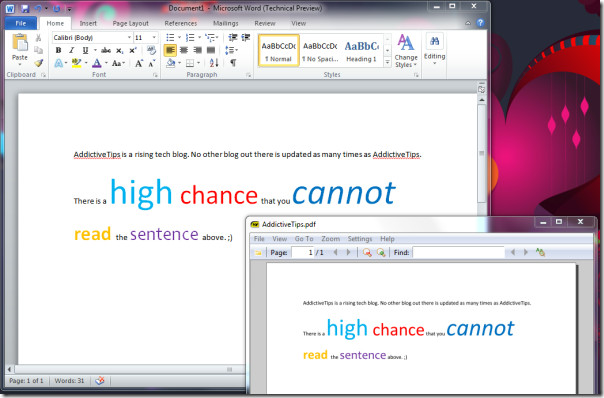Go to previous page in PDF viewer
This screenshot has height=398, width=604.
pyautogui.click(x=335, y=252)
